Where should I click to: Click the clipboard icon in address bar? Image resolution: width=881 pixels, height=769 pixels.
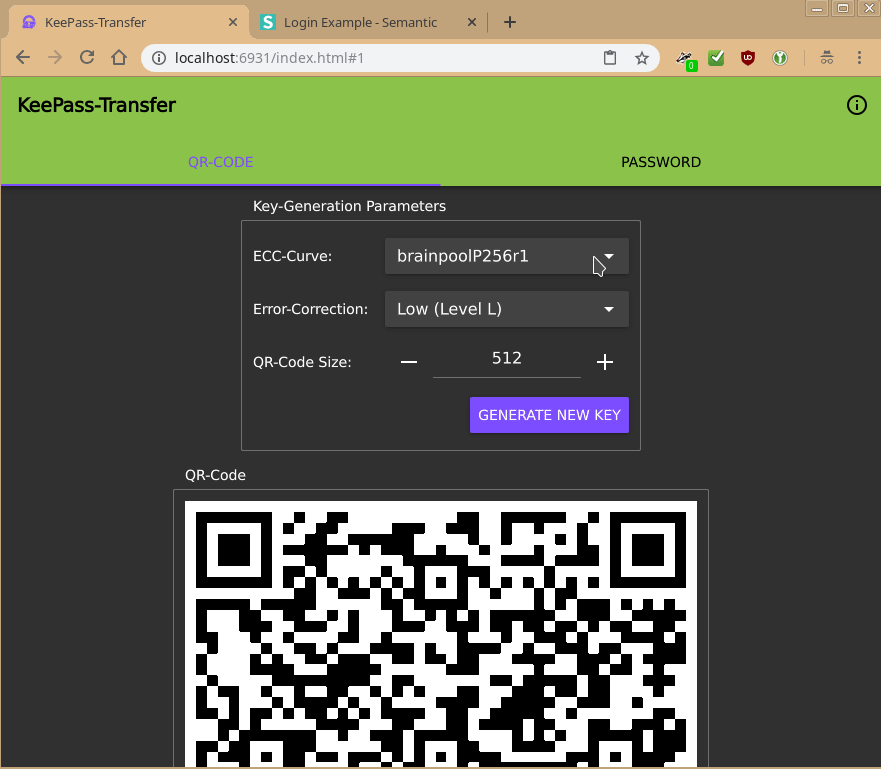(610, 58)
